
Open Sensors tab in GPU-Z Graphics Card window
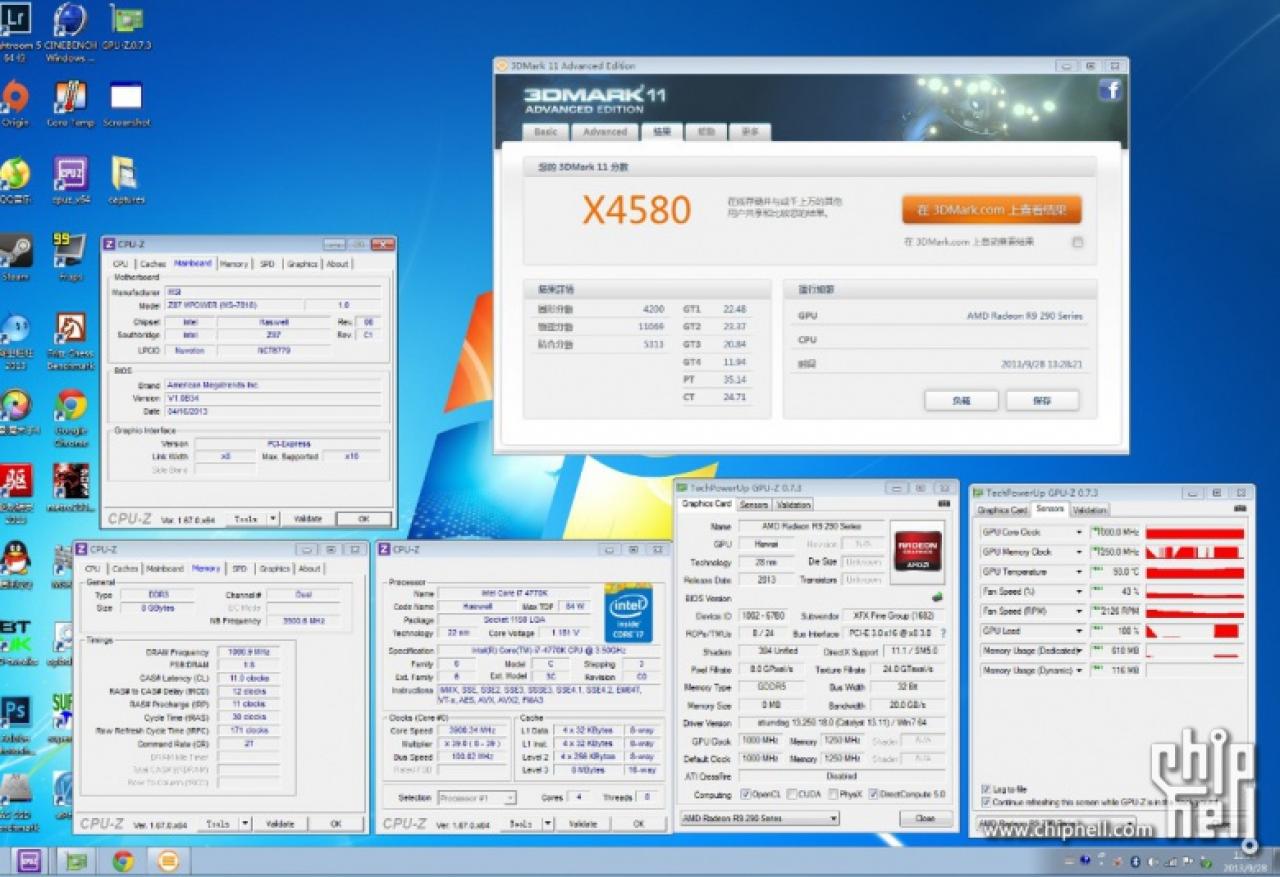click(754, 505)
